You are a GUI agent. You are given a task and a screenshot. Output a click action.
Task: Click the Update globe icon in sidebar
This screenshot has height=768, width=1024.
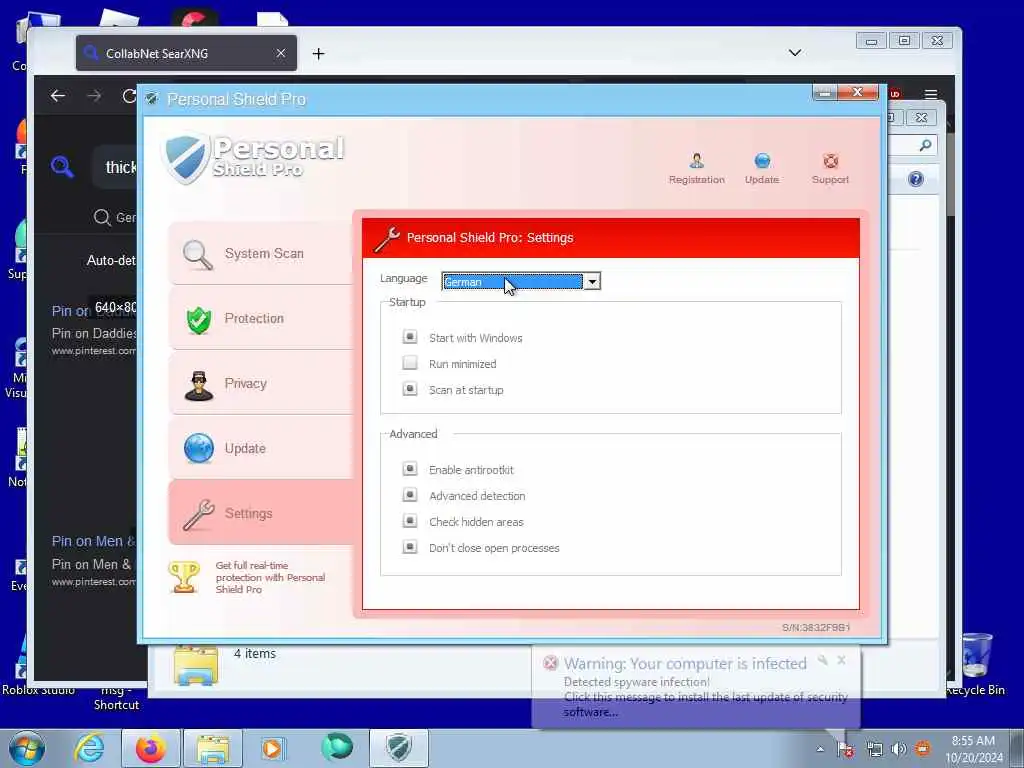[199, 449]
